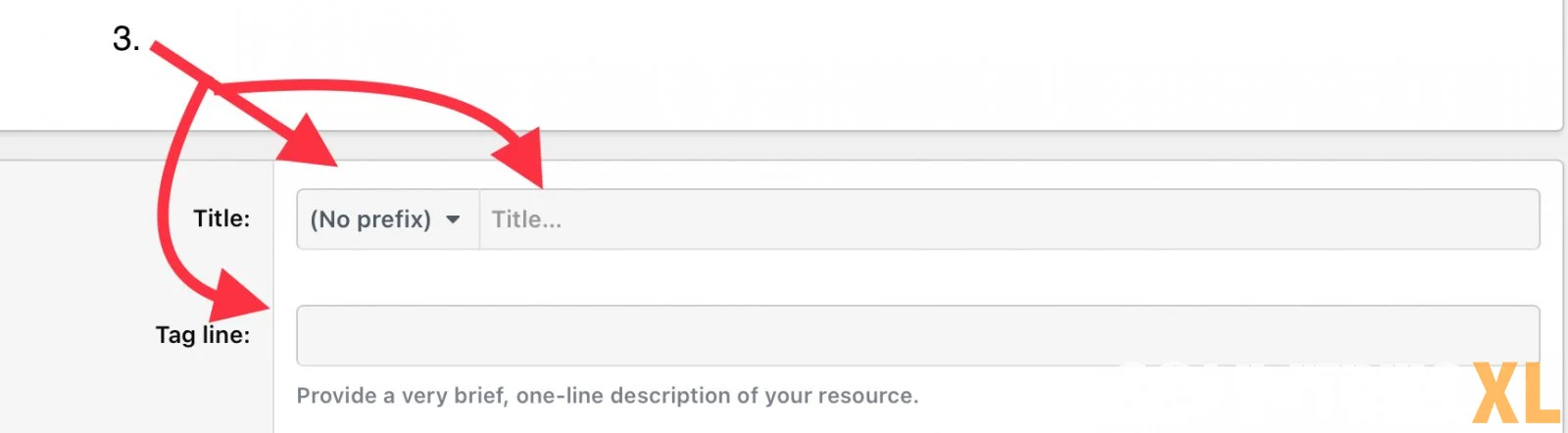This screenshot has height=433, width=1568.
Task: Click red arrowhead pointing at Title field
Action: tap(521, 155)
